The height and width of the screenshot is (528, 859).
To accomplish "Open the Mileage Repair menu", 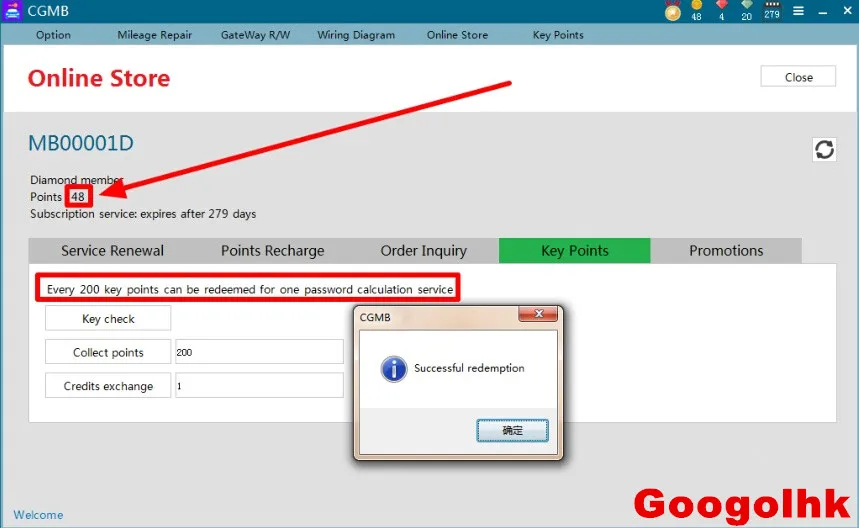I will (154, 35).
